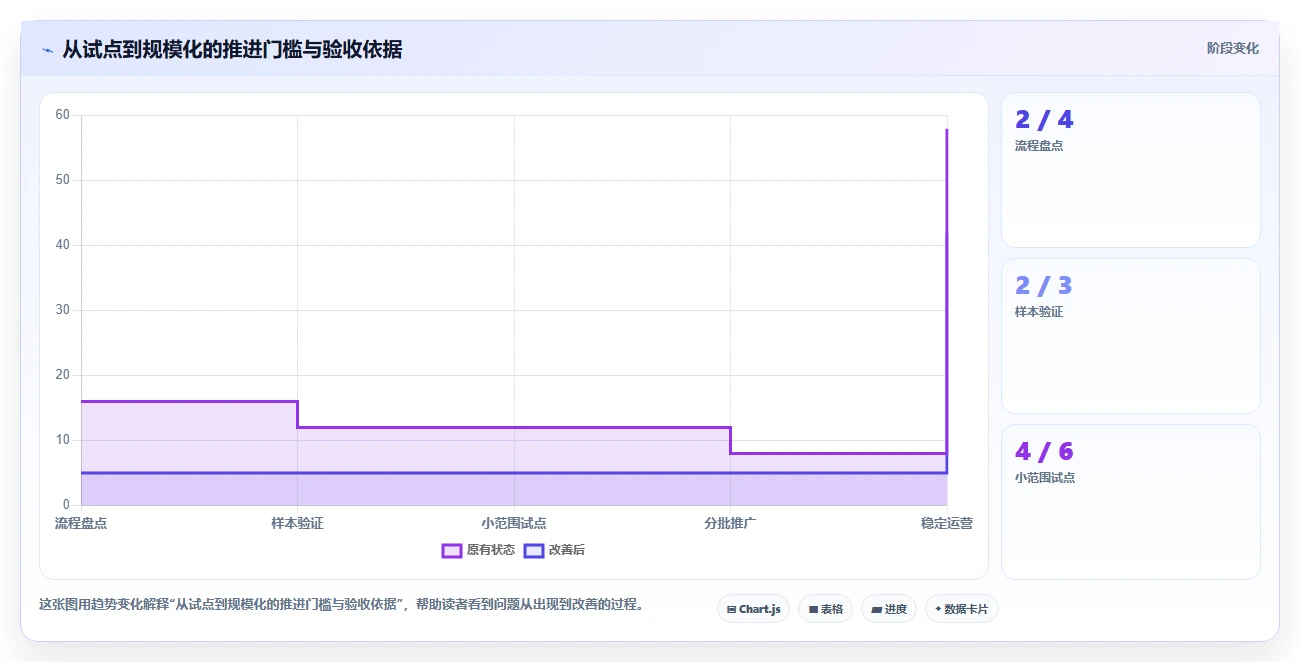The image size is (1300, 662).
Task: Click the chart description sentence below the chart
Action: 341,605
